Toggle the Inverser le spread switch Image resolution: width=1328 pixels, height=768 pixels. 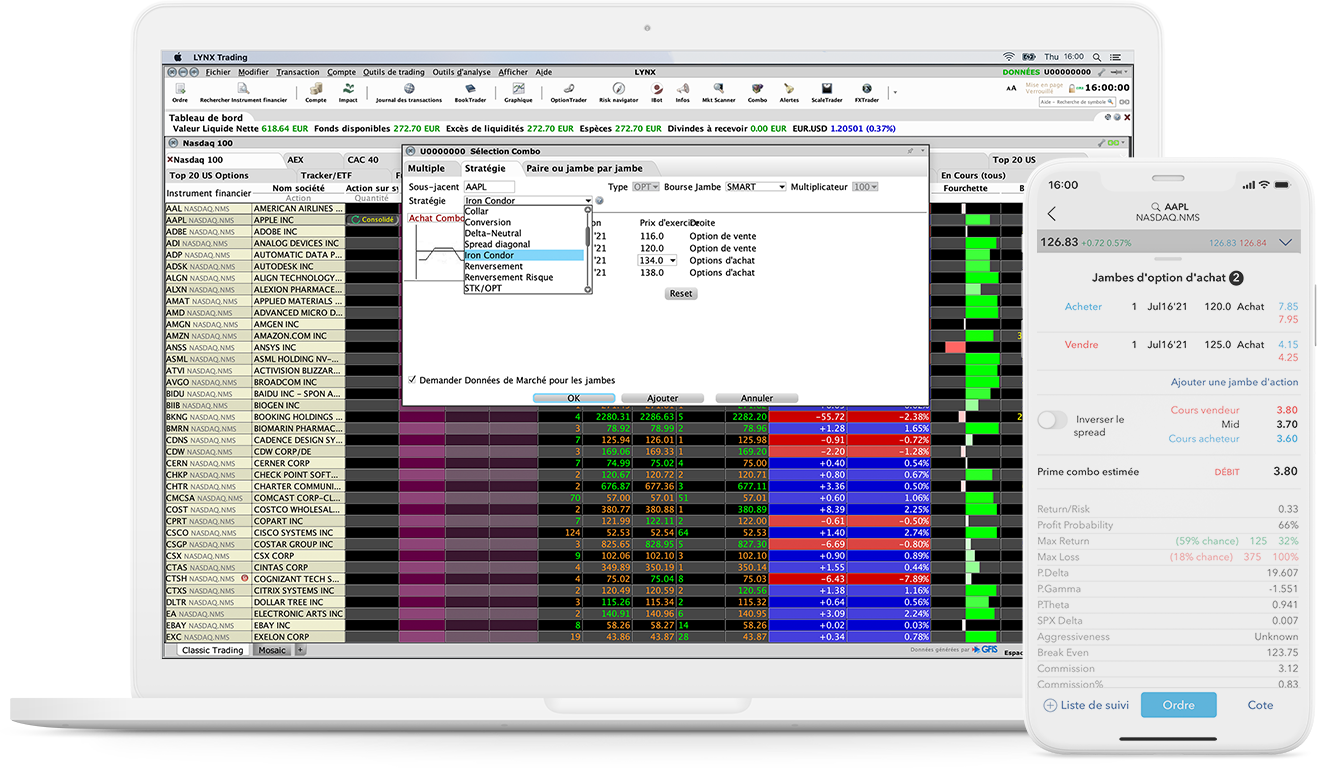pos(1053,421)
